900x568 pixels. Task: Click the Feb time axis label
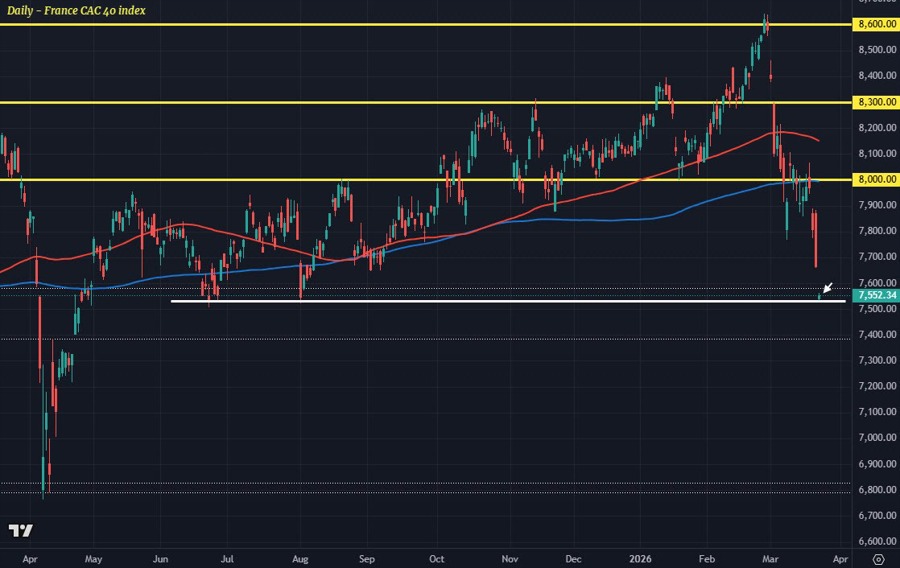pos(707,559)
